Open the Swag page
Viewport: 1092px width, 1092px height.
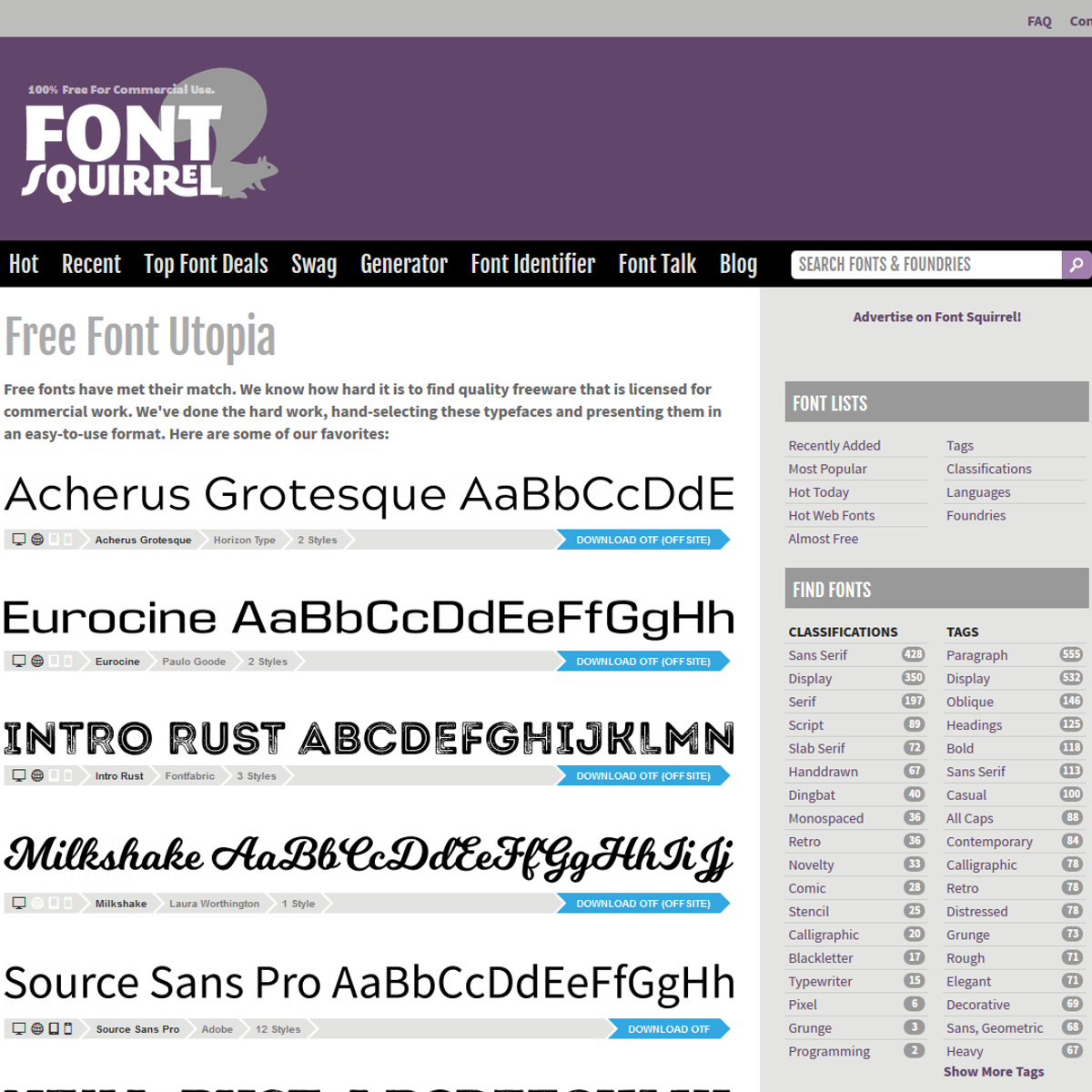[x=314, y=264]
